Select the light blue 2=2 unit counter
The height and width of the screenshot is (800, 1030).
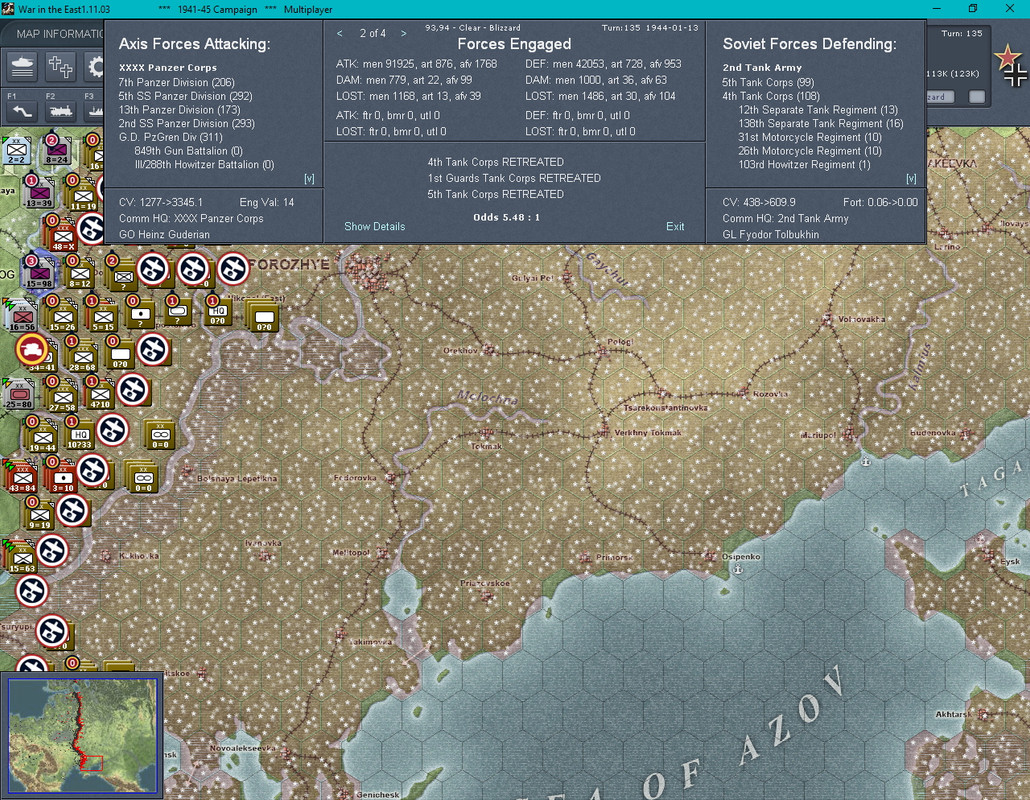point(16,152)
